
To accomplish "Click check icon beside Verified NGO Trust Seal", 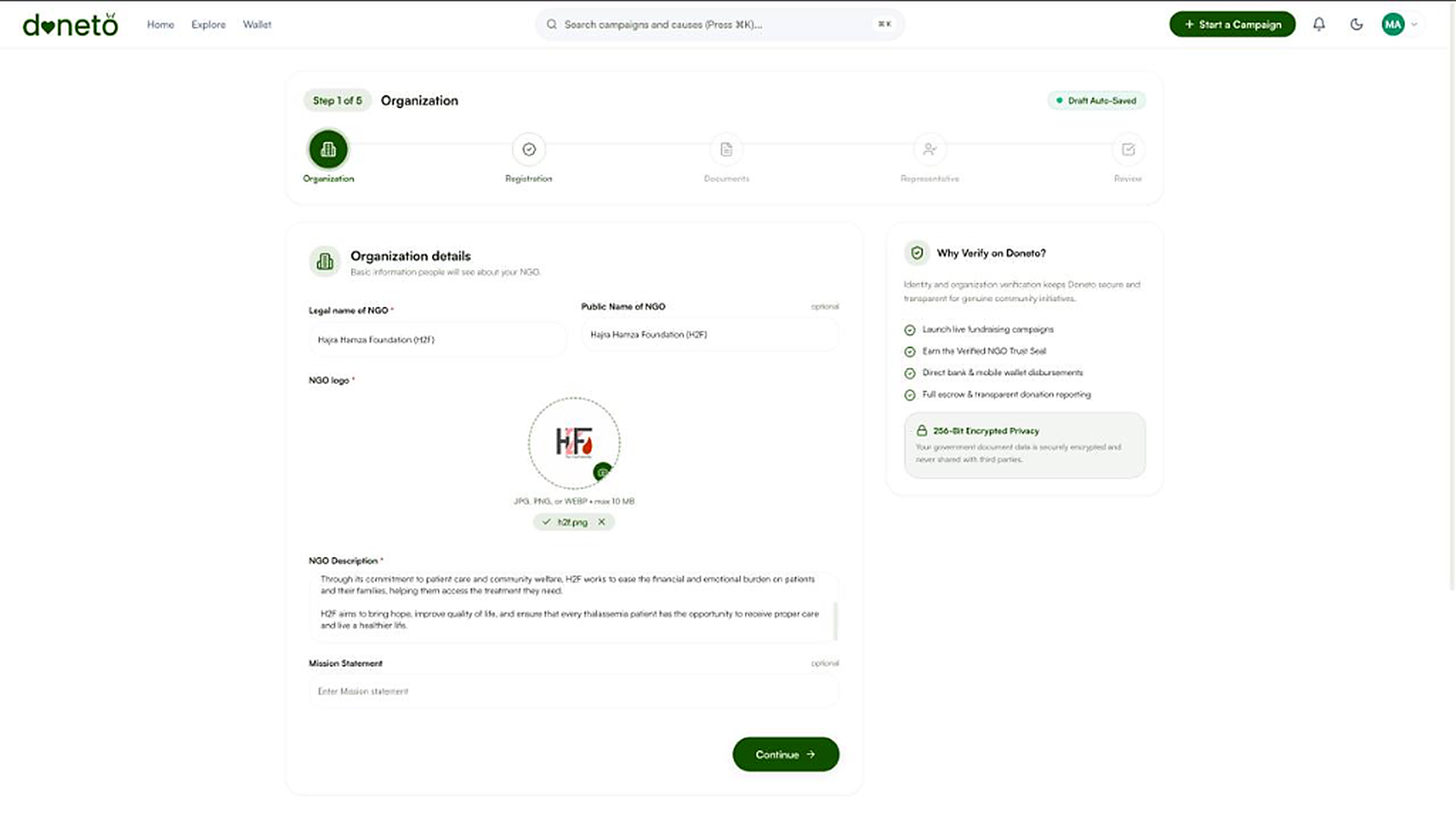I will (909, 351).
